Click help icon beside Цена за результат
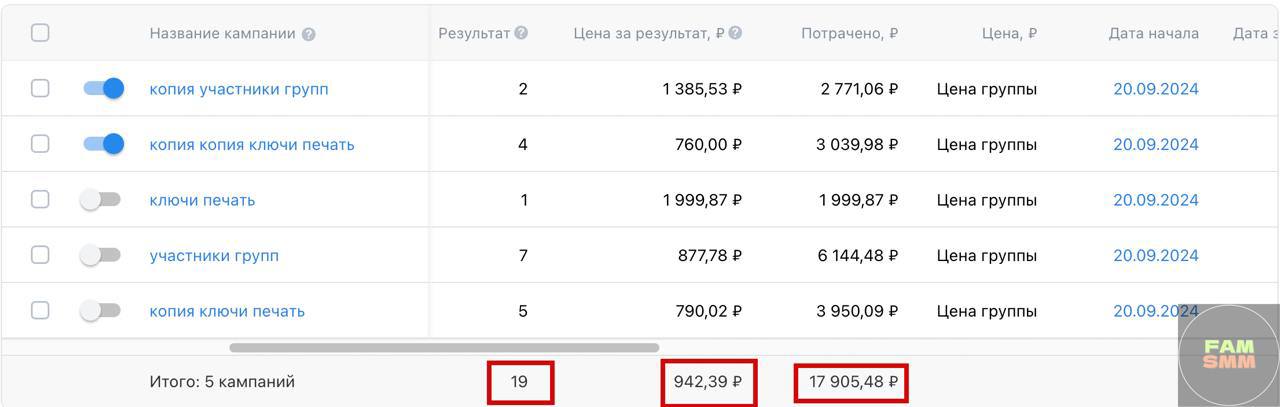Image resolution: width=1280 pixels, height=407 pixels. tap(735, 33)
